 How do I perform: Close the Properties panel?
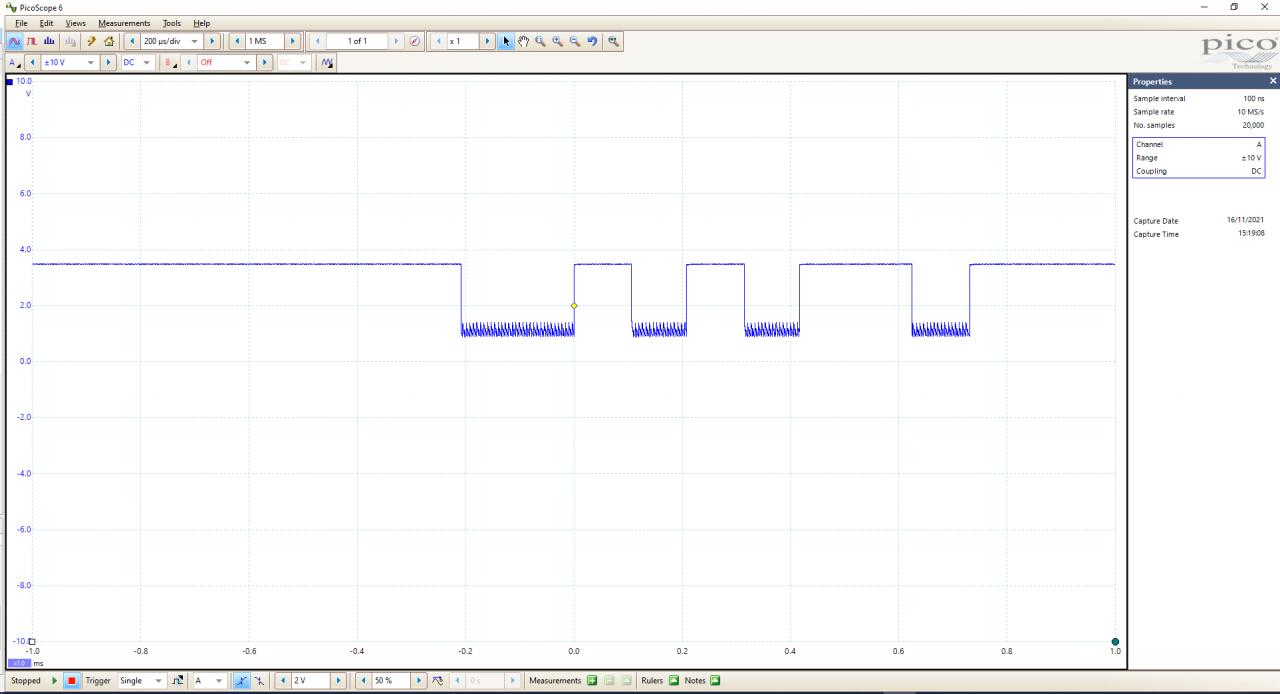tap(1273, 81)
